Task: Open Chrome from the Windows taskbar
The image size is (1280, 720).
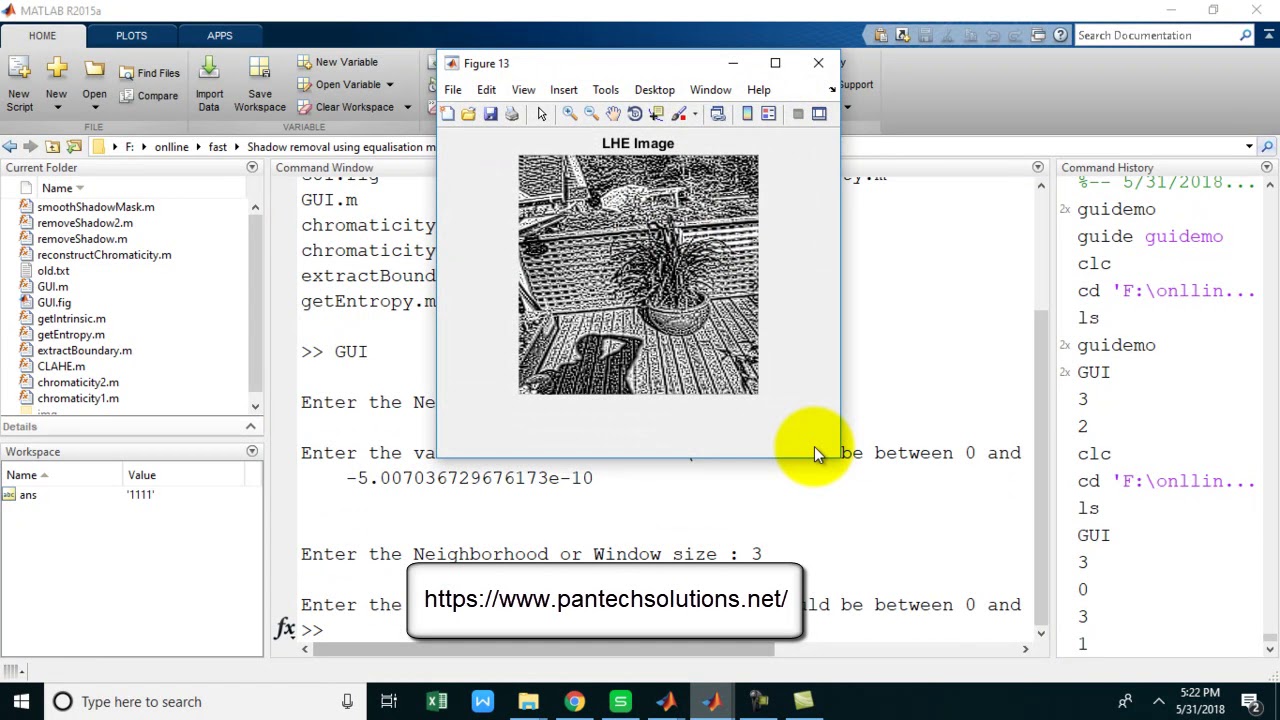Action: pos(574,702)
